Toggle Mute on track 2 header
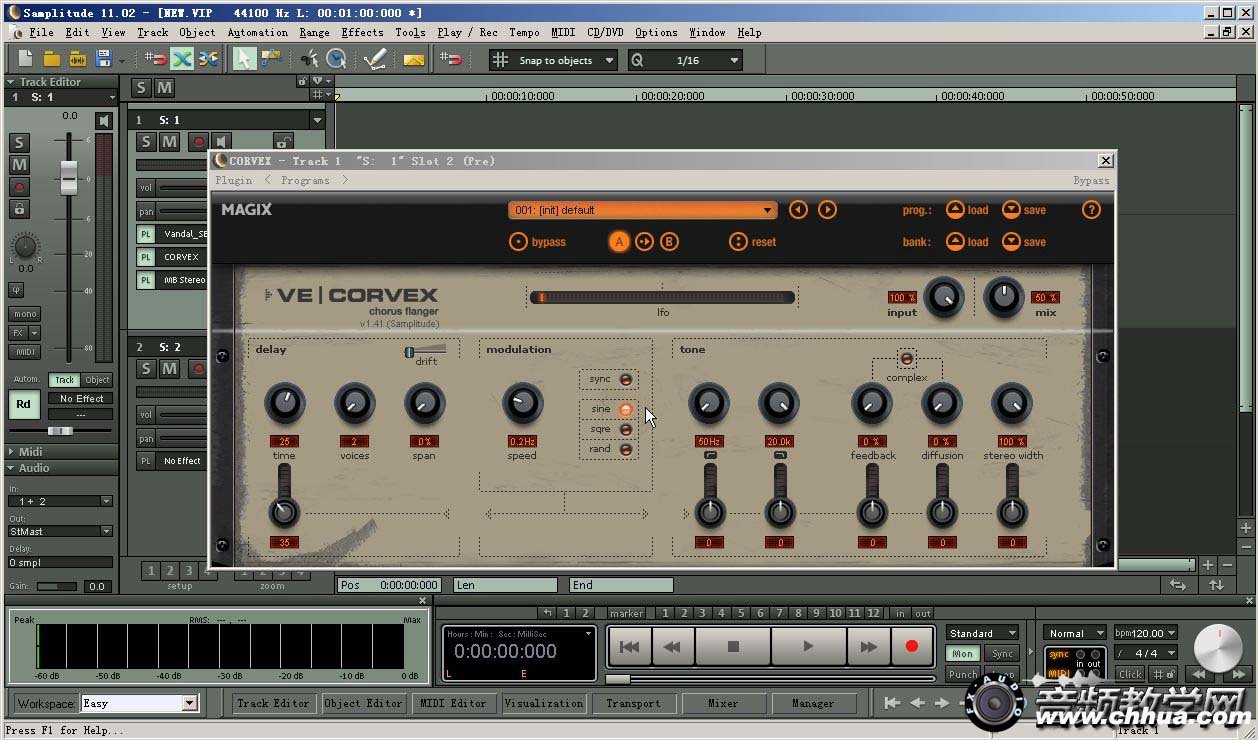1258x740 pixels. (169, 369)
